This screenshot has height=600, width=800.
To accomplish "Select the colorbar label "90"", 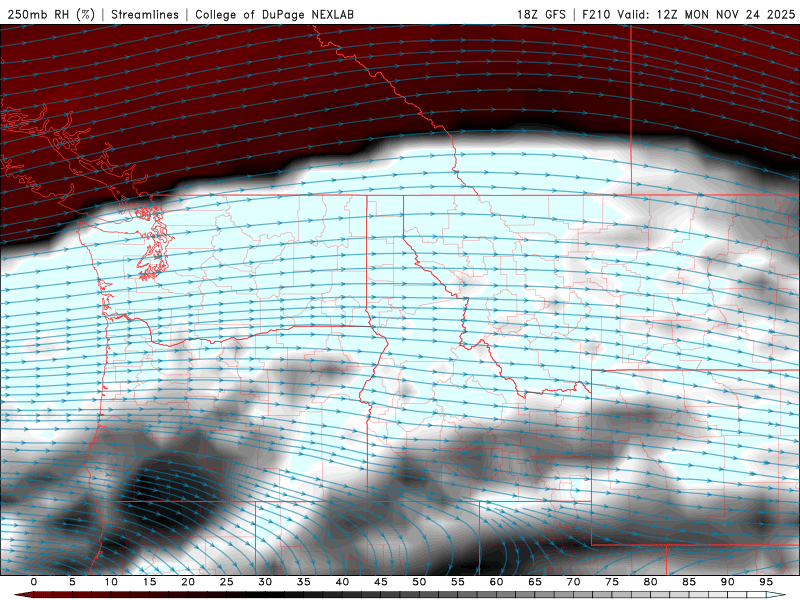I will pyautogui.click(x=728, y=582).
